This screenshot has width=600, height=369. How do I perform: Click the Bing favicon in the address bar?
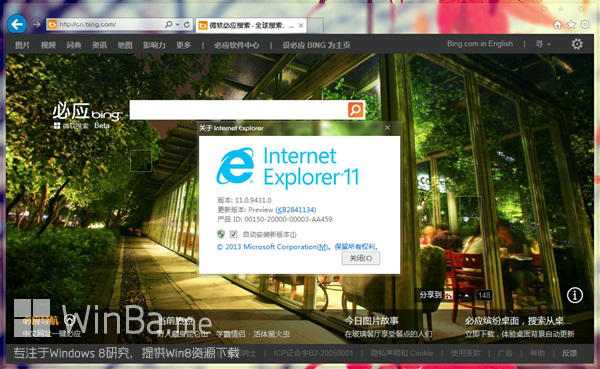52,24
